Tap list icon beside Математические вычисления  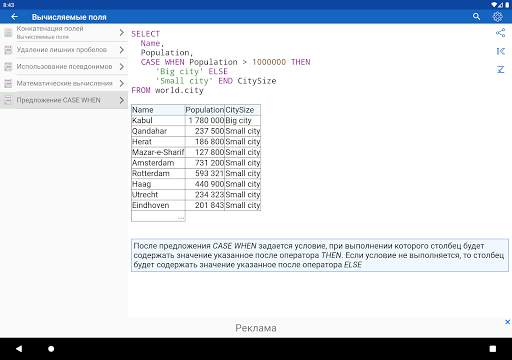[8, 83]
